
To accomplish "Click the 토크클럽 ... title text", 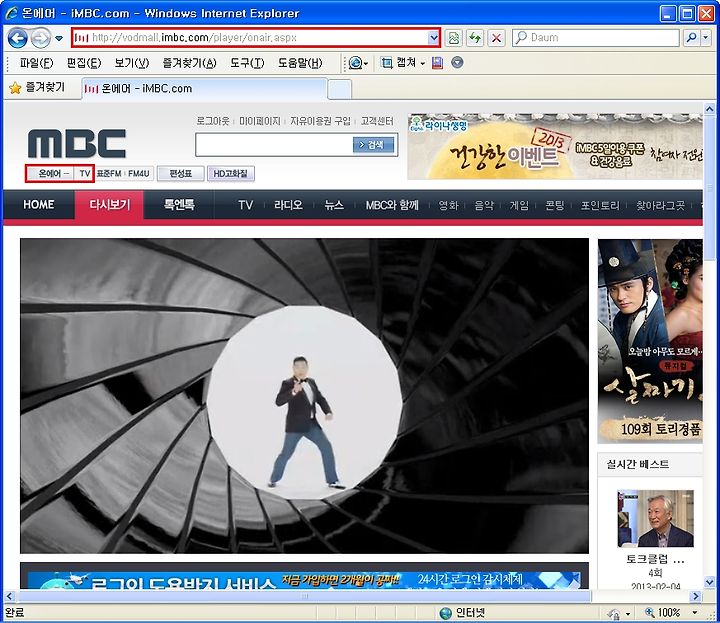I will tap(655, 559).
